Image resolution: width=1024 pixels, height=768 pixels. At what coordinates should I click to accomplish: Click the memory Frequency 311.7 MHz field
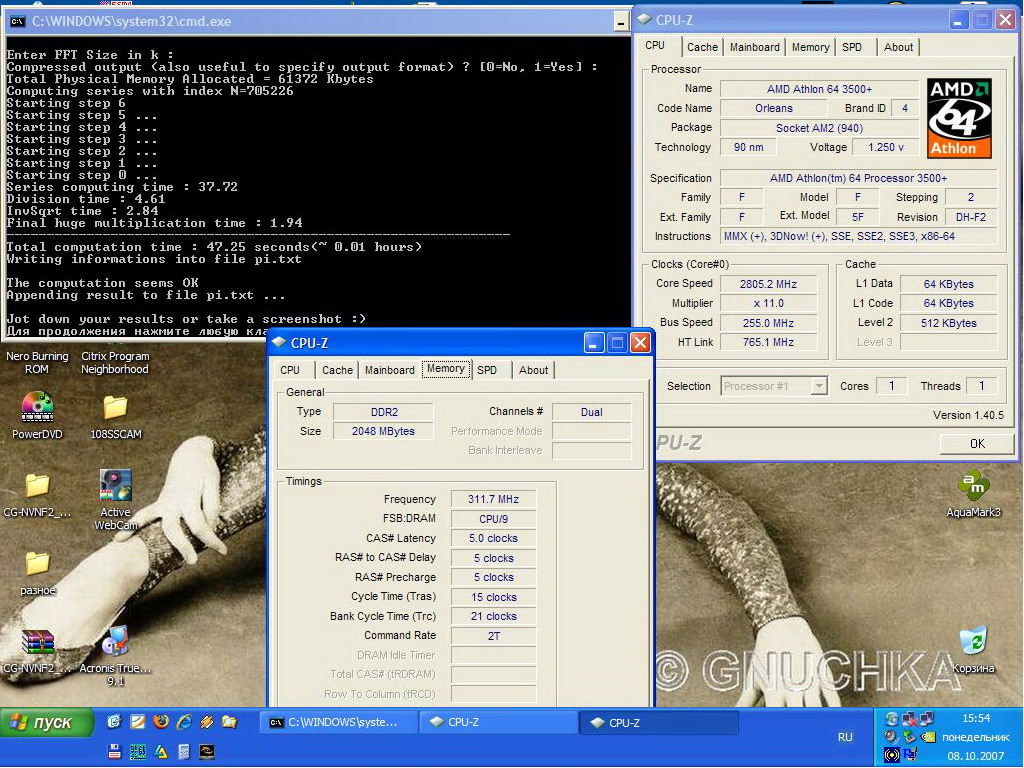click(493, 499)
